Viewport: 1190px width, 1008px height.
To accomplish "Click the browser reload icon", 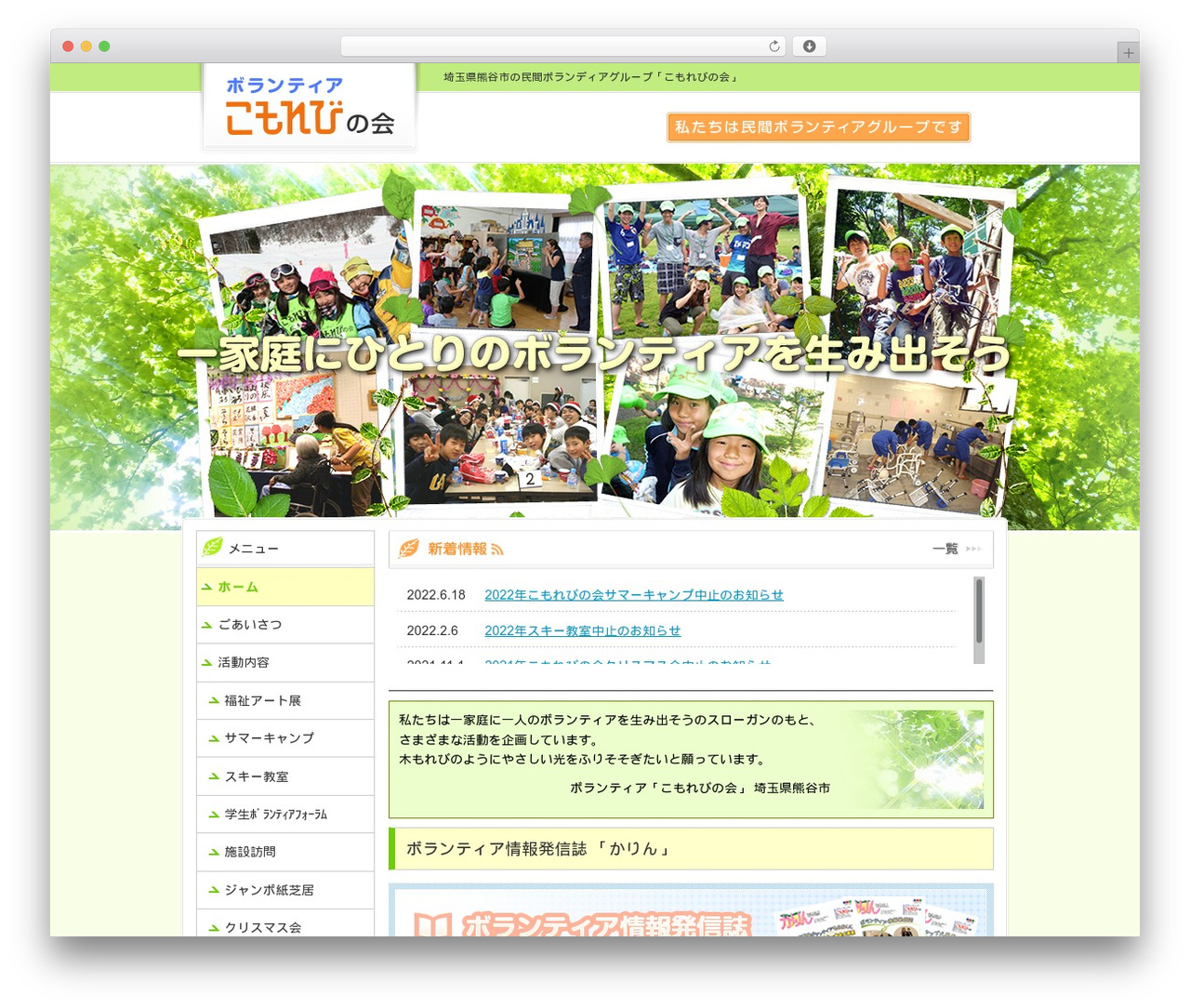I will pyautogui.click(x=773, y=46).
